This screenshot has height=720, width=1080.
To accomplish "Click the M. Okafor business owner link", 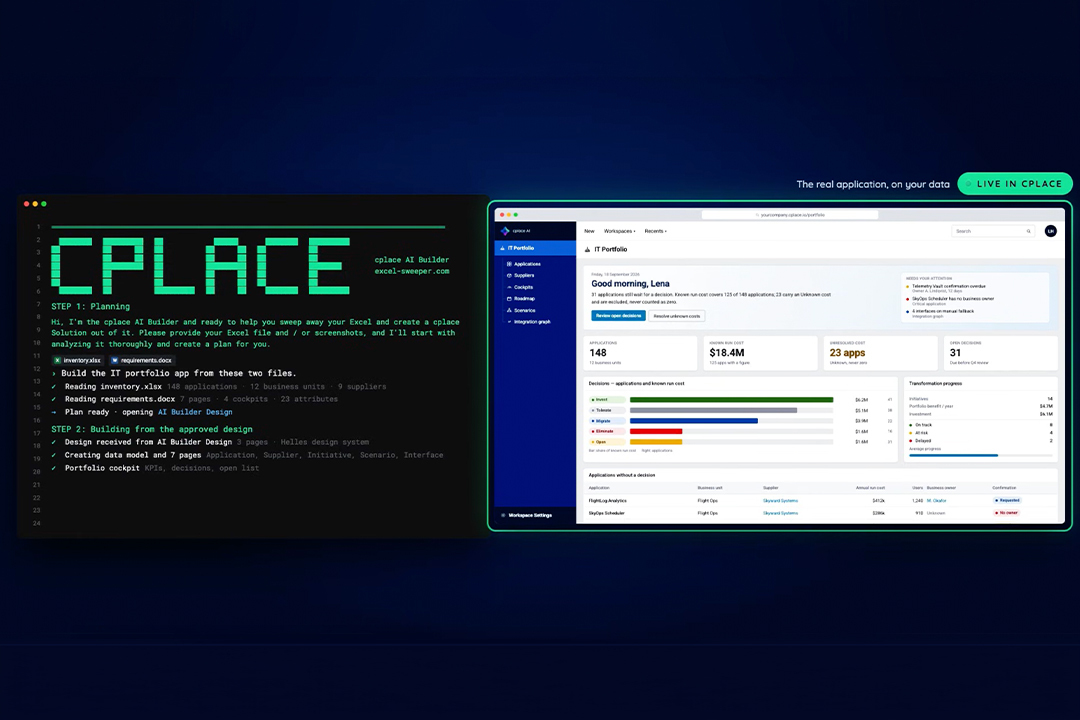I will tap(937, 501).
